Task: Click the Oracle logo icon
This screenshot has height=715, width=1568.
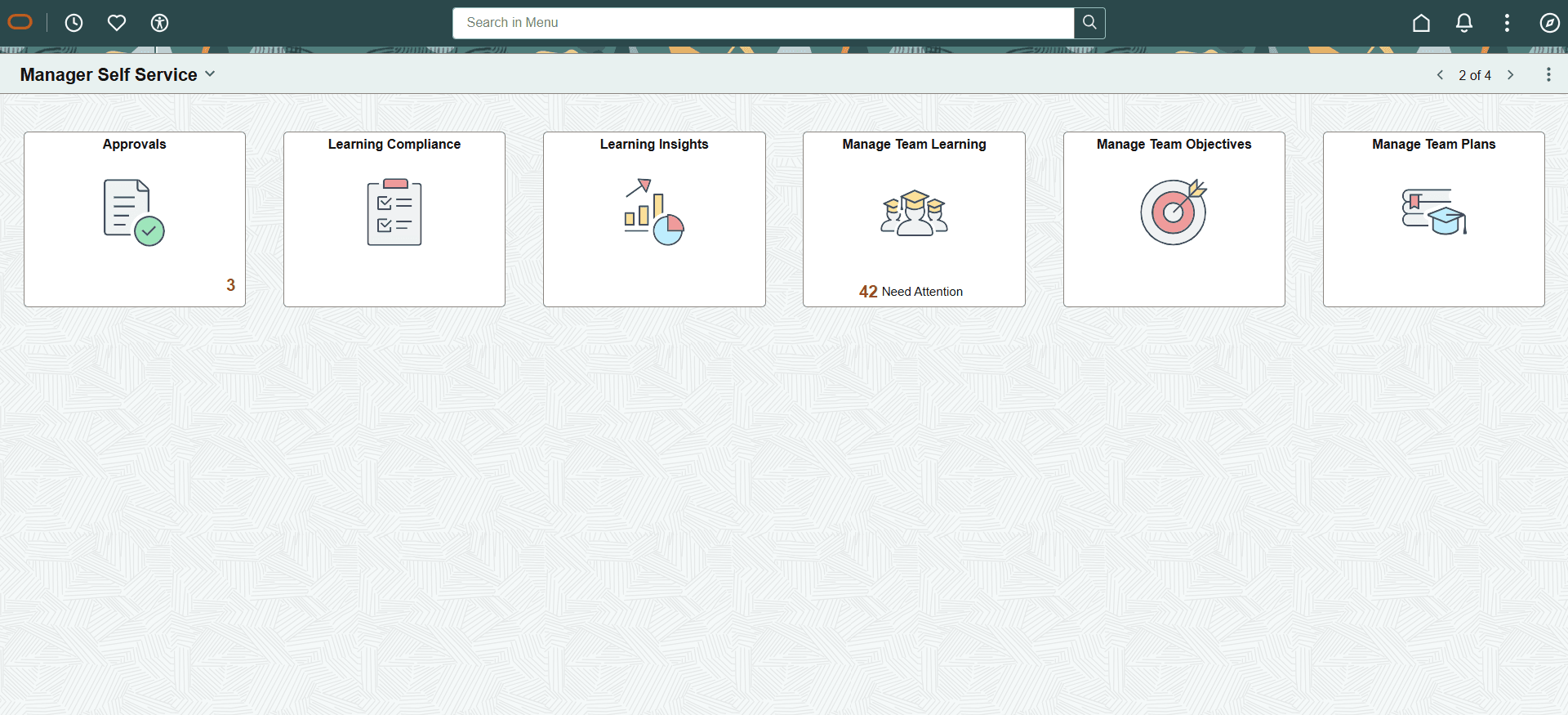Action: pos(20,22)
